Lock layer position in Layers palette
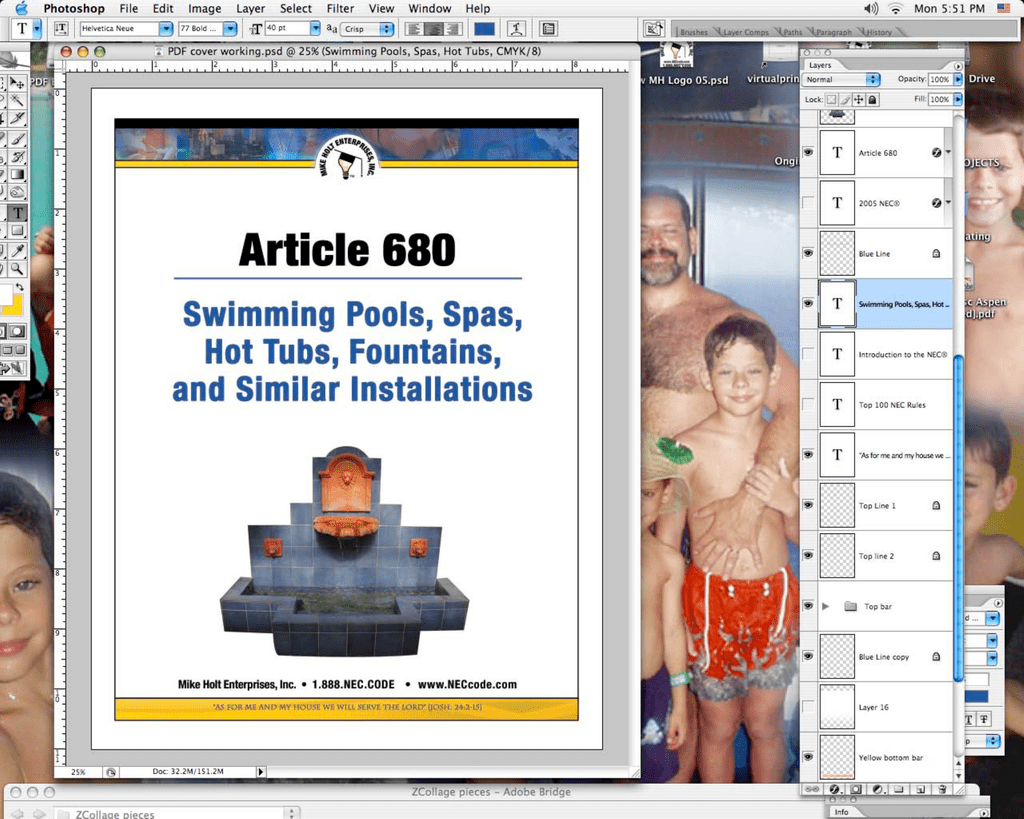 click(x=859, y=99)
